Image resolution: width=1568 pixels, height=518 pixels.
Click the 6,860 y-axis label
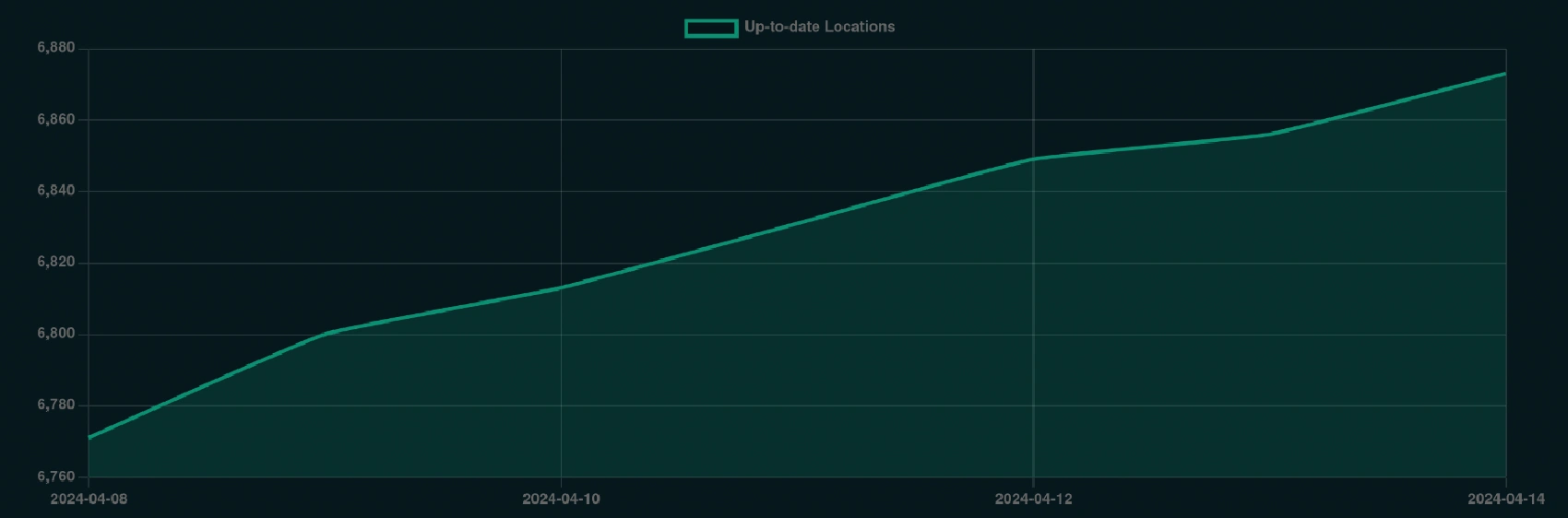pyautogui.click(x=56, y=120)
